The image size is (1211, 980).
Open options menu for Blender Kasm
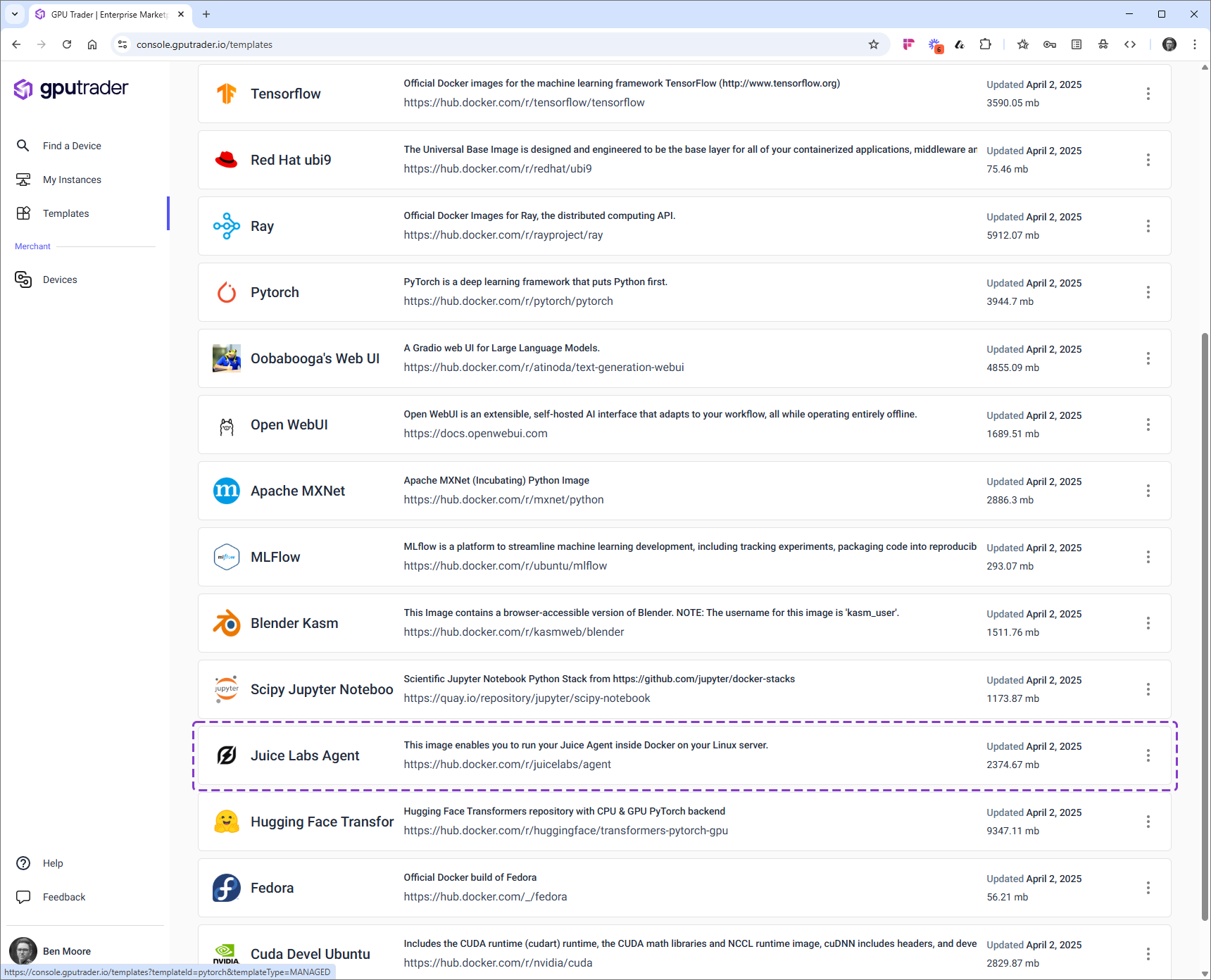[1148, 623]
